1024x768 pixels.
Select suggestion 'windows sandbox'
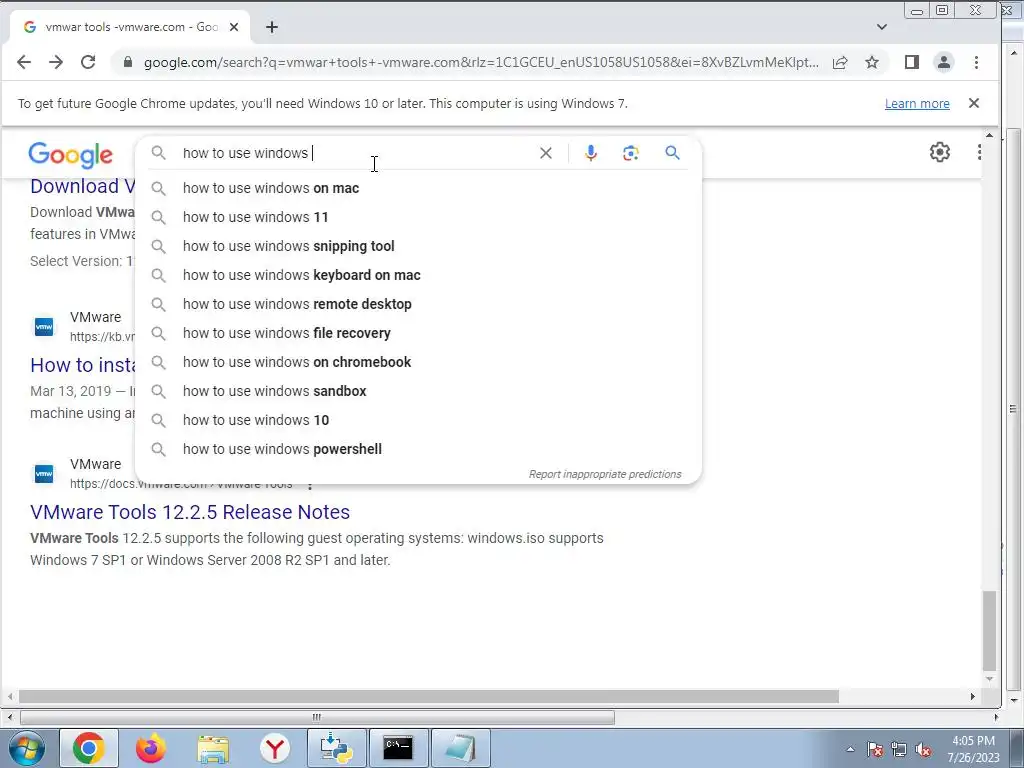418,391
